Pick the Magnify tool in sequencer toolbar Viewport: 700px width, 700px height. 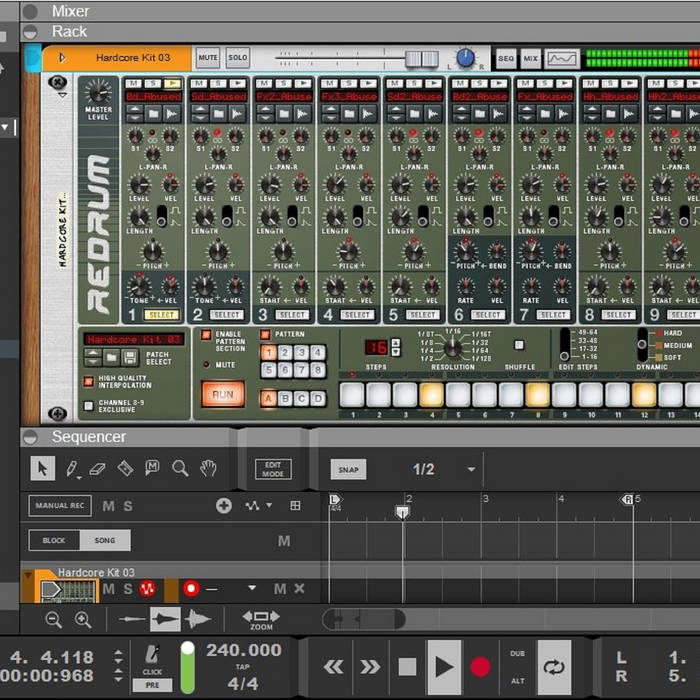click(x=180, y=468)
